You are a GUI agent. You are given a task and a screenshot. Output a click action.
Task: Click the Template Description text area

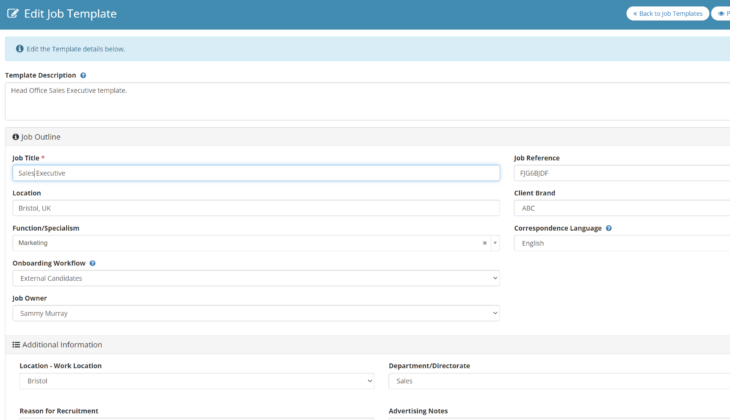(365, 100)
